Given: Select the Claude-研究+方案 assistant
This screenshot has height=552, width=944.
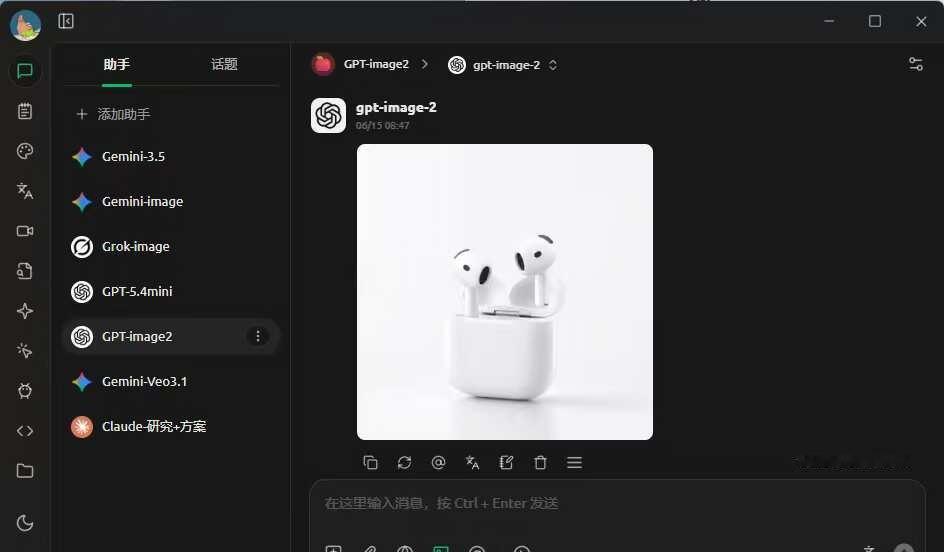Looking at the screenshot, I should pos(171,426).
